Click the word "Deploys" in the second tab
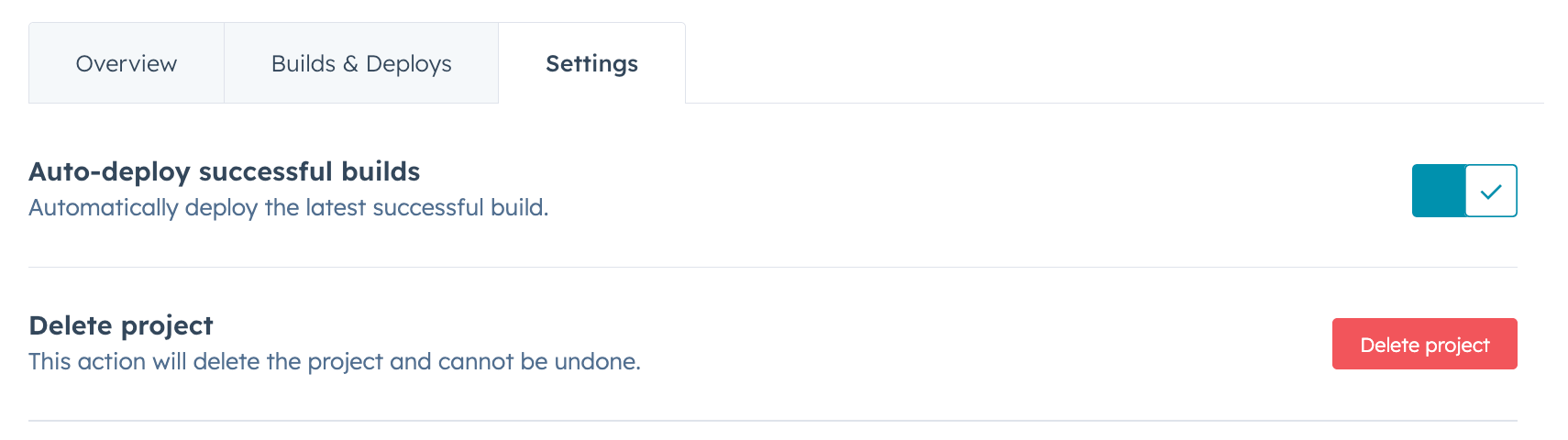Image resolution: width=1568 pixels, height=440 pixels. tap(409, 63)
